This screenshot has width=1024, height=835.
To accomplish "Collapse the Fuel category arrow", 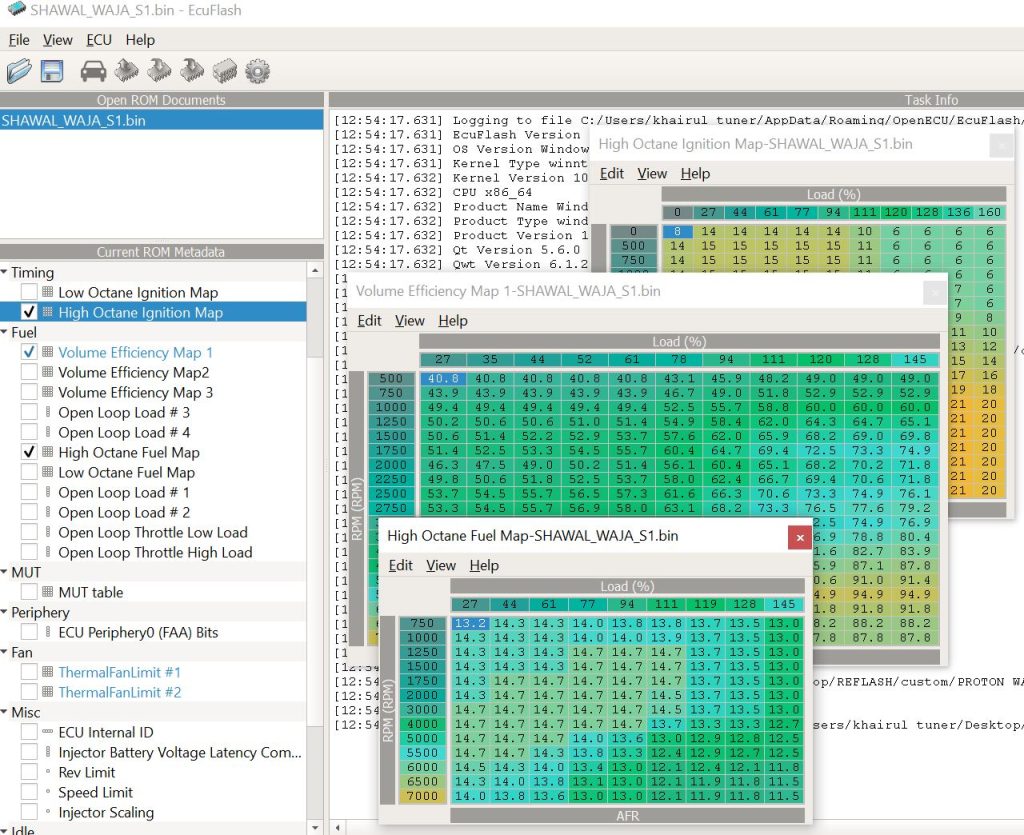I will tap(5, 332).
